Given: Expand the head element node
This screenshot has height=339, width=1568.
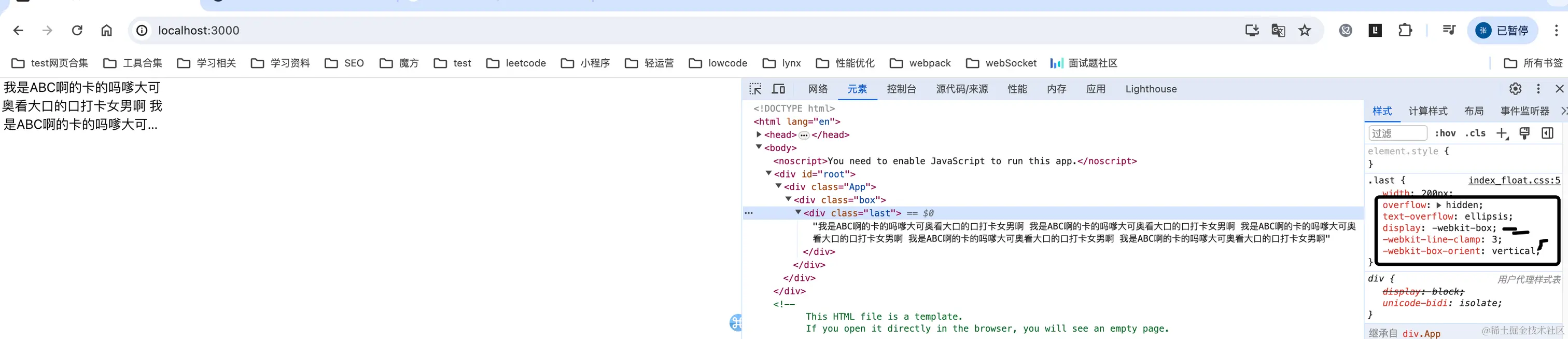Looking at the screenshot, I should 759,135.
